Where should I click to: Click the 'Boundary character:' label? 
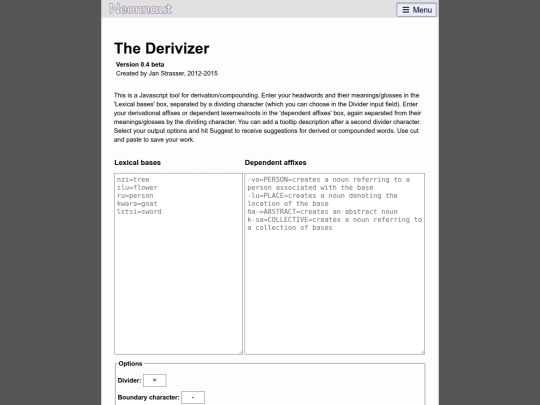click(148, 397)
